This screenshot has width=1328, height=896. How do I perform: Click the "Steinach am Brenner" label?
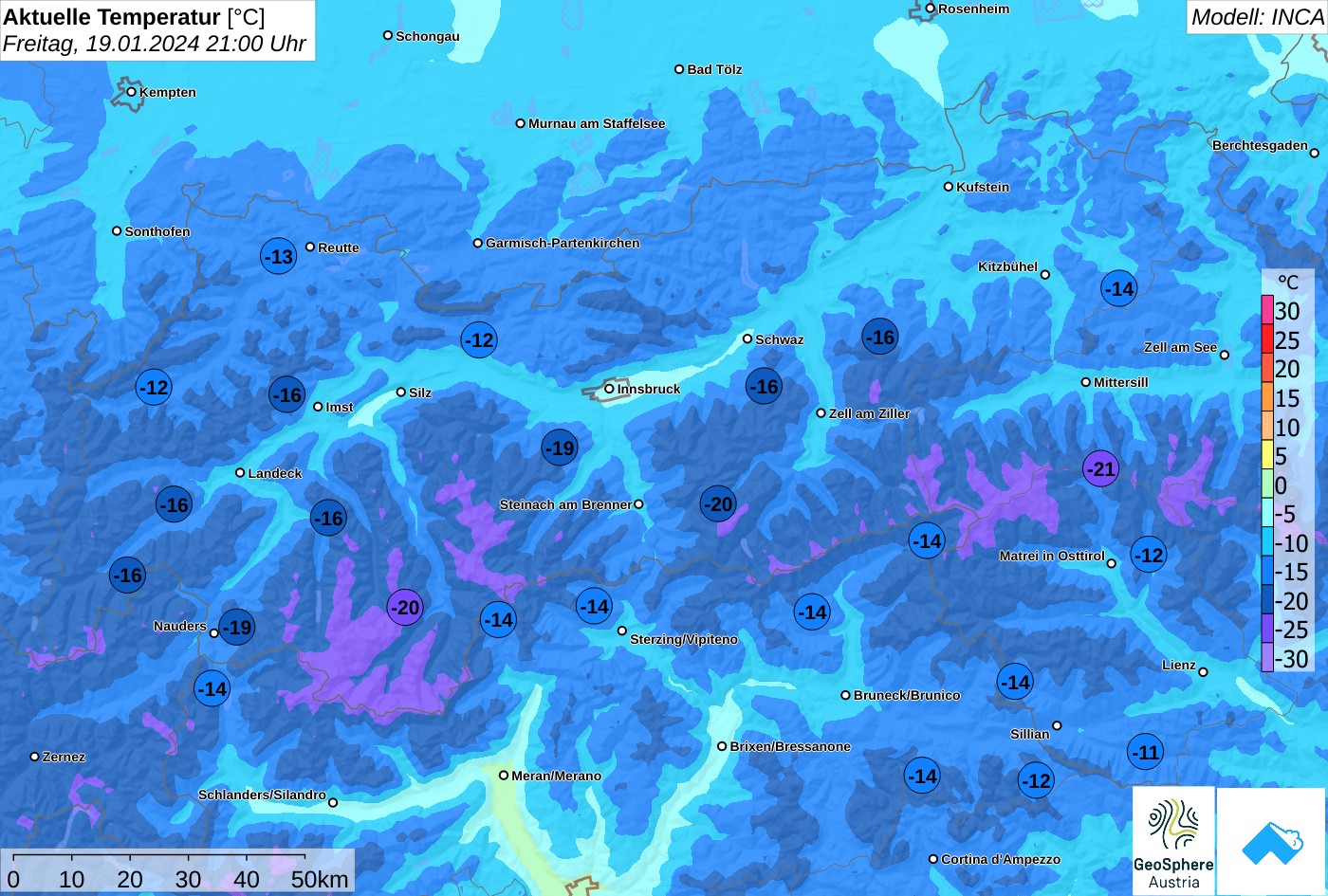(x=565, y=504)
